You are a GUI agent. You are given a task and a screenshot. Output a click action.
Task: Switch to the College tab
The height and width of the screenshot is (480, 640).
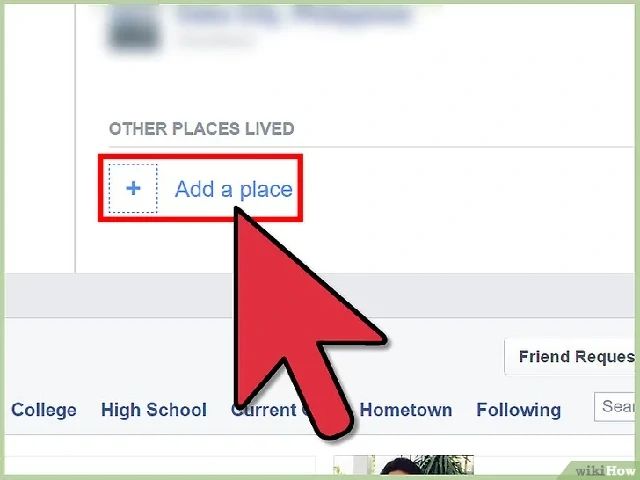44,410
